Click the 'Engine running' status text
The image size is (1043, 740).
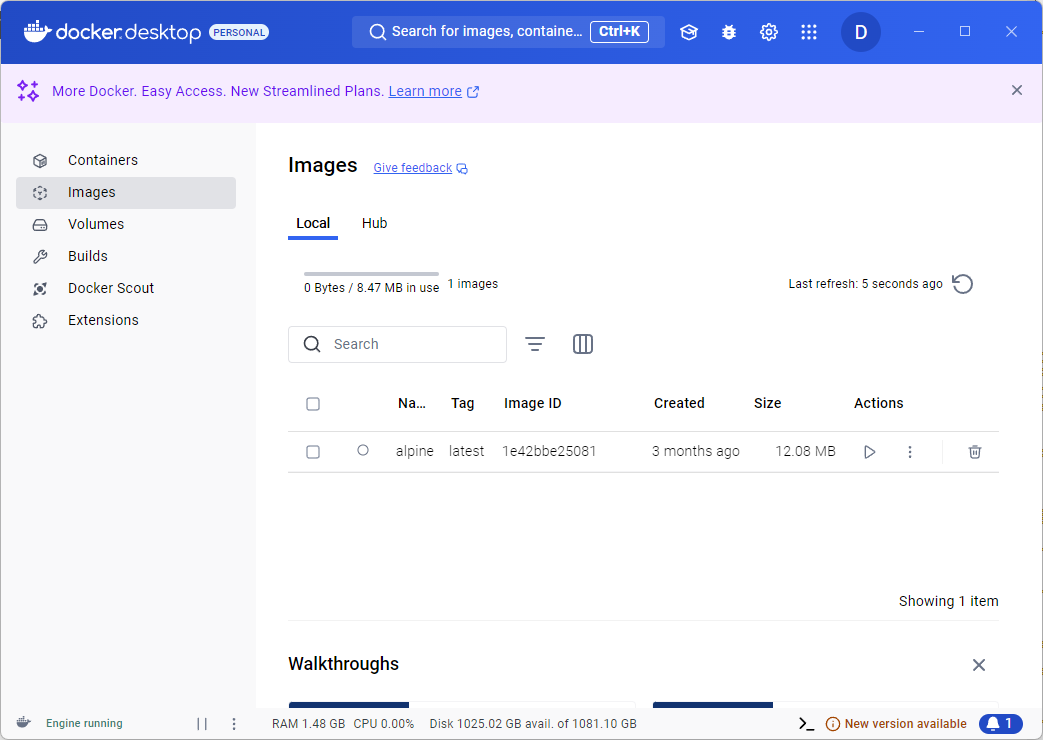pyautogui.click(x=84, y=723)
